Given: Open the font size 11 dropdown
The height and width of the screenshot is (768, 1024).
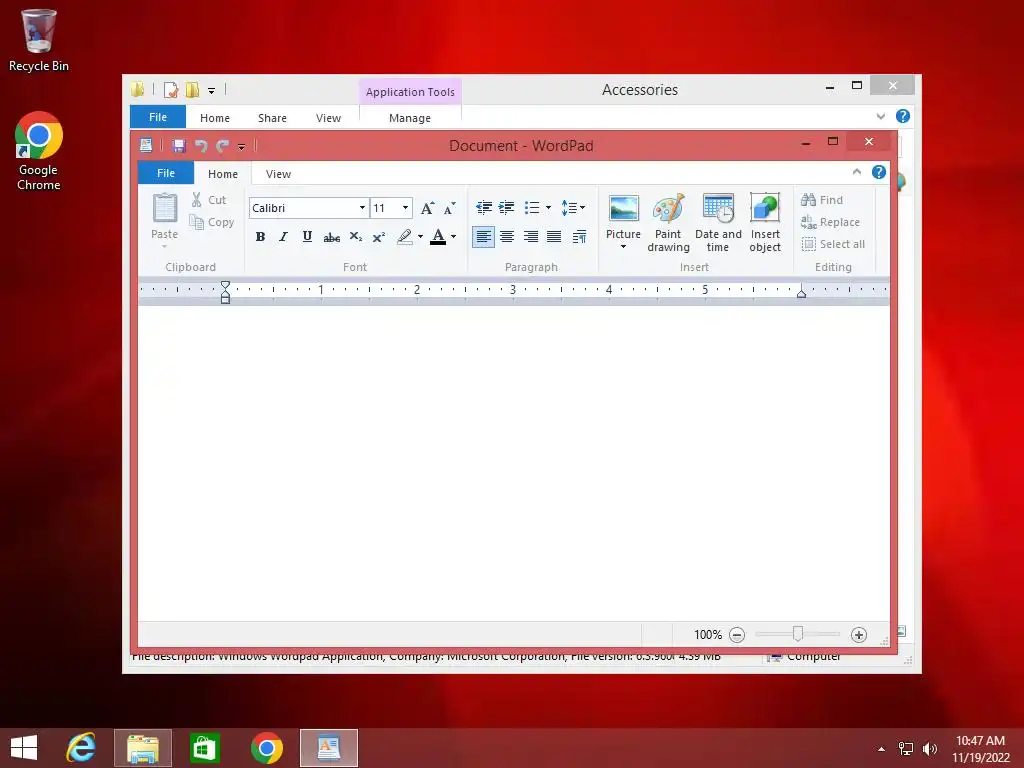Looking at the screenshot, I should point(406,208).
